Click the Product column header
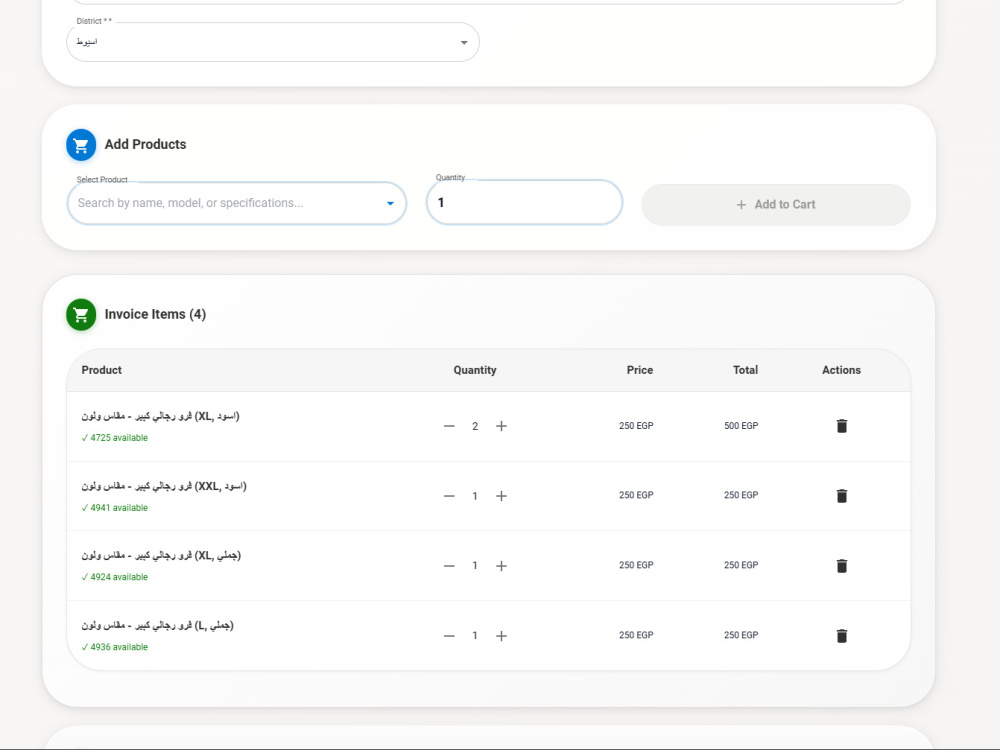 (x=101, y=370)
